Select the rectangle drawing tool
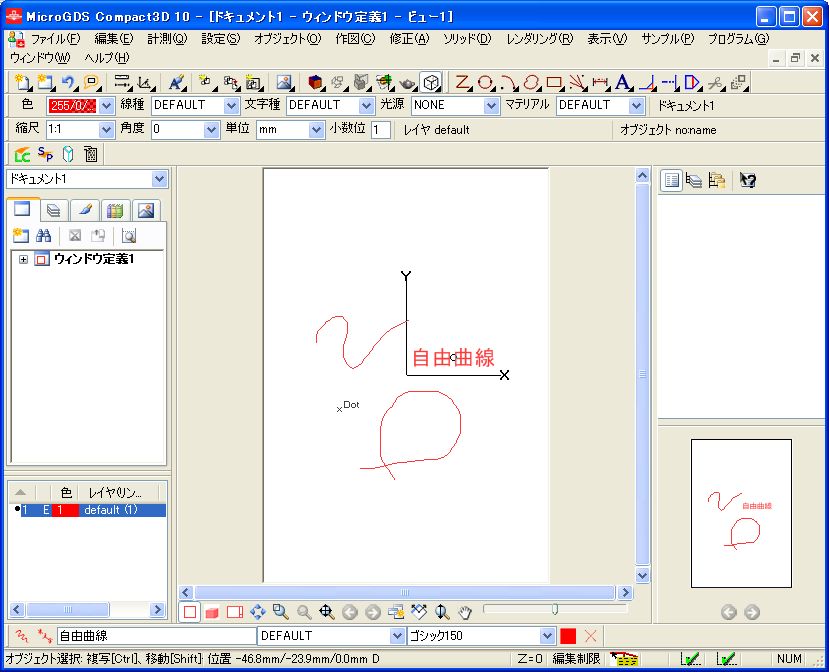The image size is (829, 672). [x=554, y=82]
